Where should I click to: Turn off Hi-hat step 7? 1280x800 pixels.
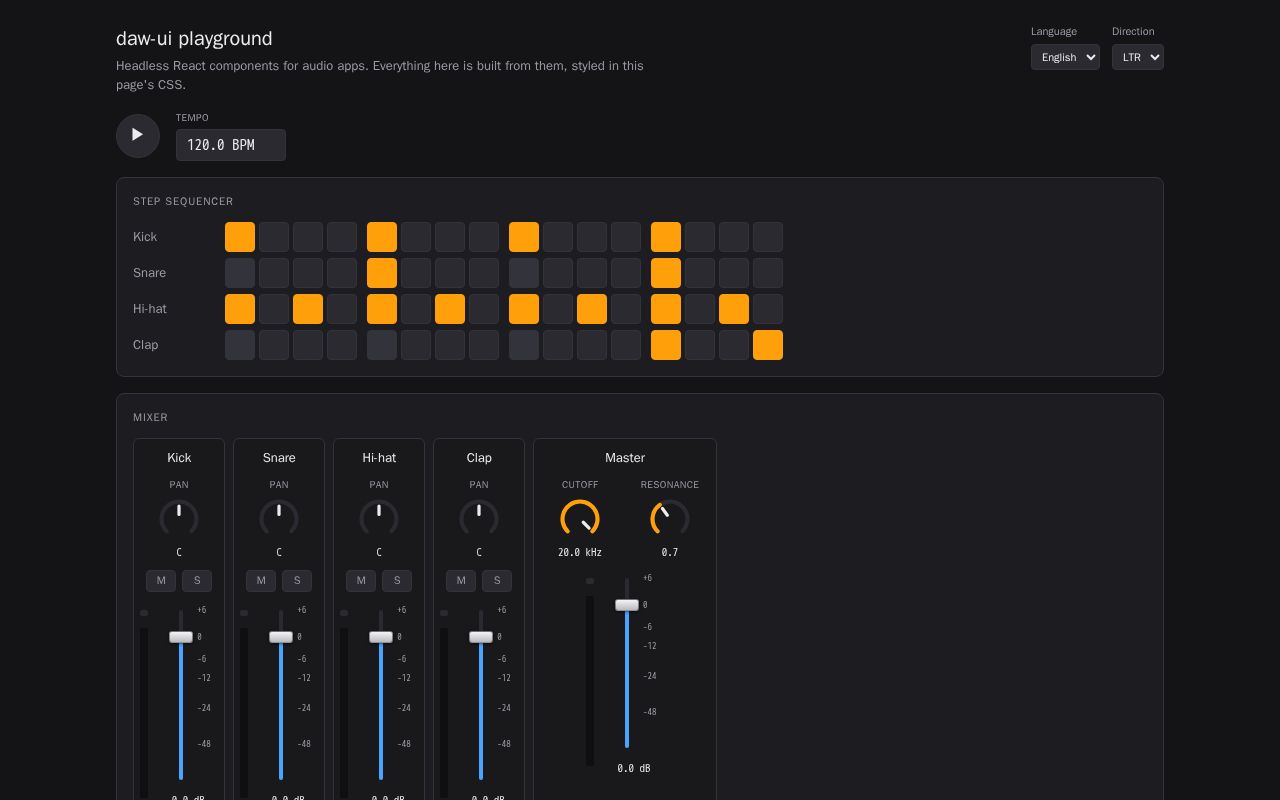pos(450,309)
